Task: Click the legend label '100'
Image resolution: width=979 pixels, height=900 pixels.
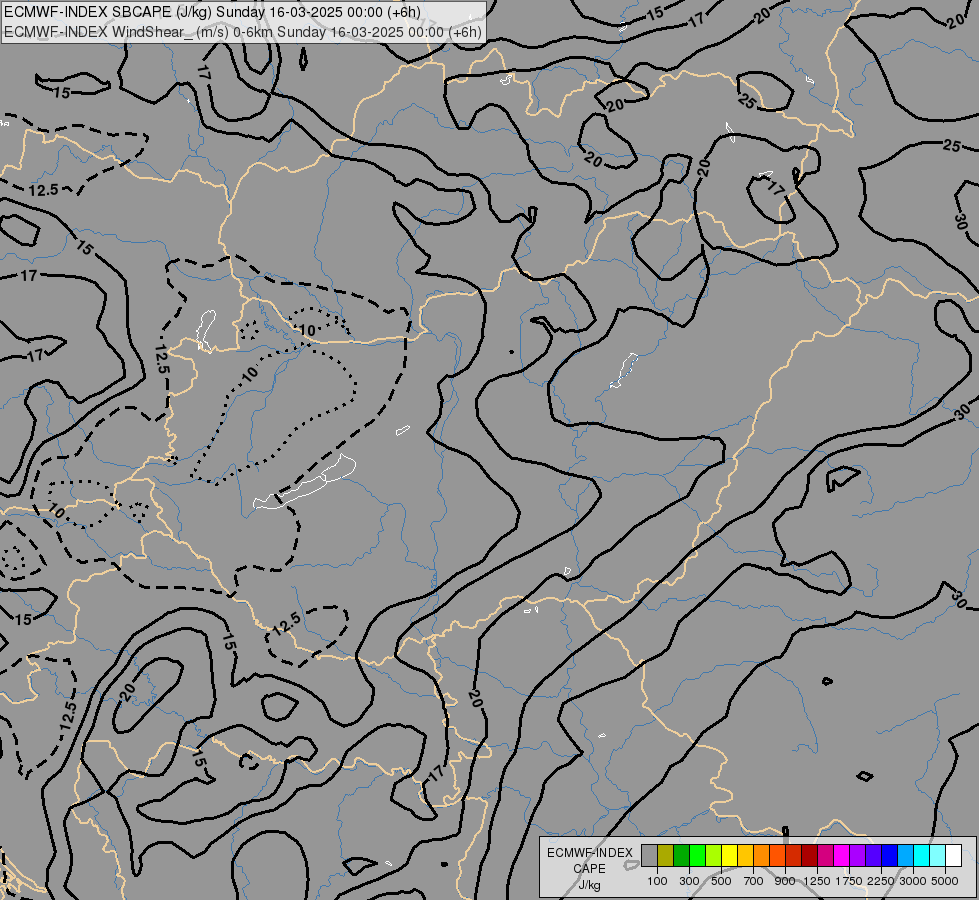Action: click(x=657, y=881)
